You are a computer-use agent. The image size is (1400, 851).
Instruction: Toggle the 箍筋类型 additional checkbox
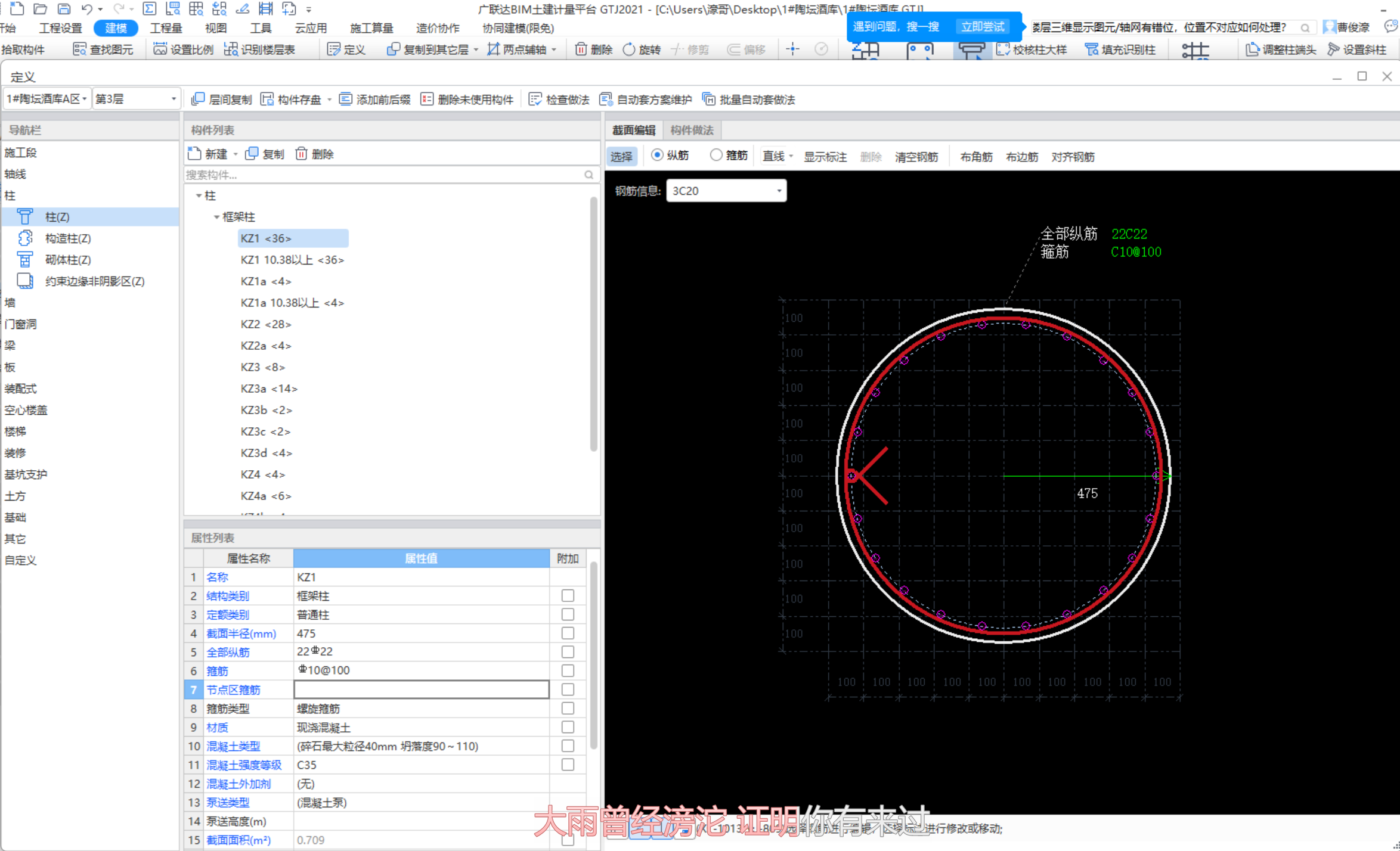pos(568,709)
